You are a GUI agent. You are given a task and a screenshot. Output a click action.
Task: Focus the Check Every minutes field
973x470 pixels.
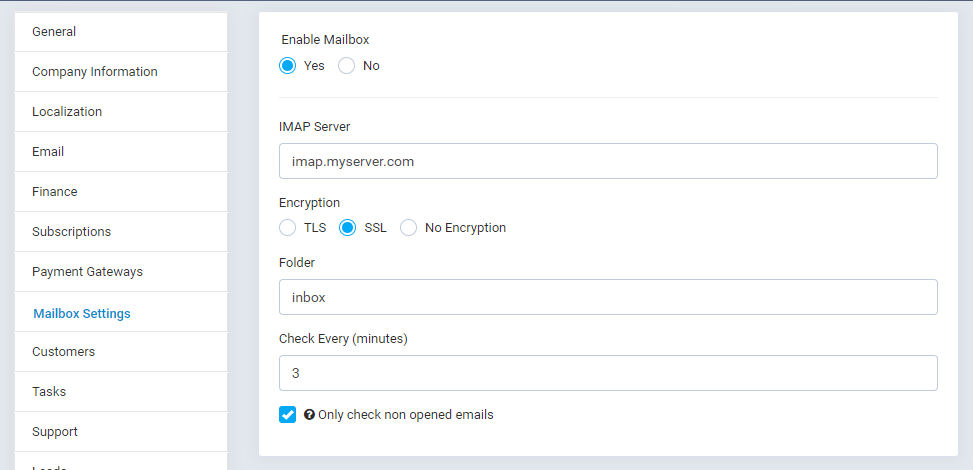pos(608,373)
